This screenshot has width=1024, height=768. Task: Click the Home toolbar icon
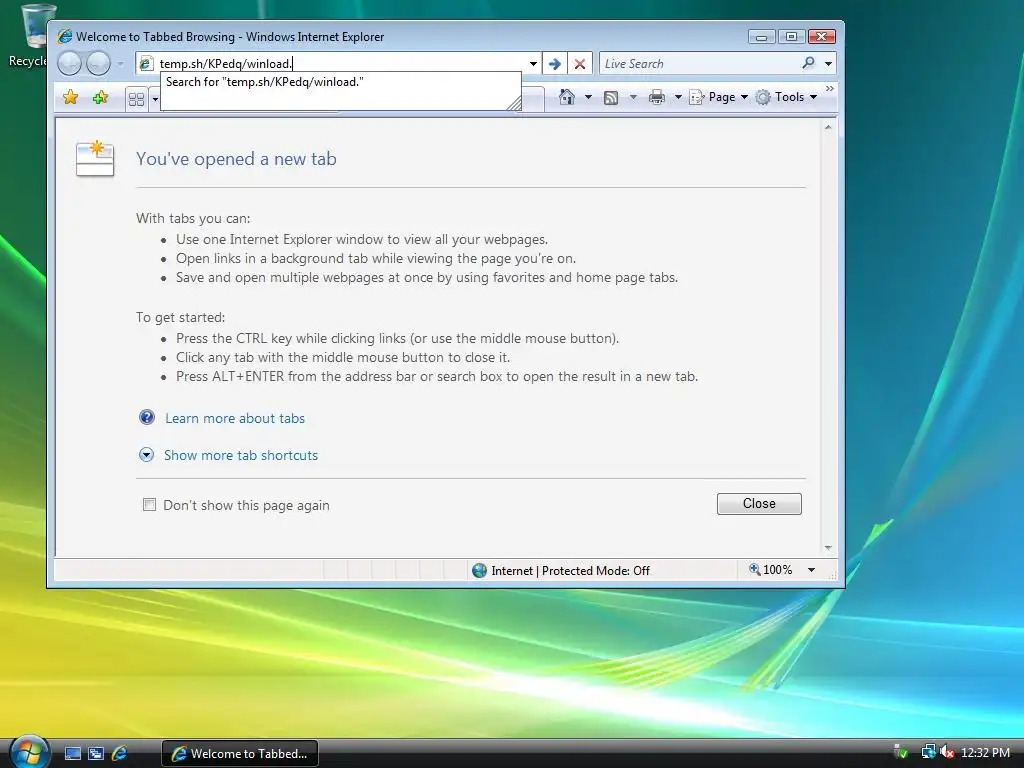pos(567,97)
